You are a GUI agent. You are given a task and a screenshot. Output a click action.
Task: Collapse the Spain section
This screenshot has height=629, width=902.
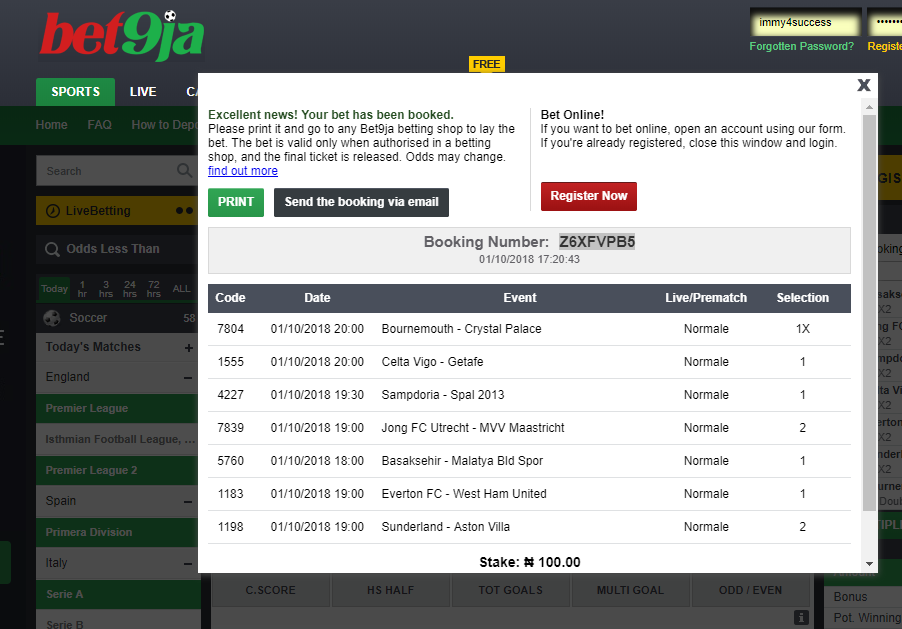pos(188,502)
